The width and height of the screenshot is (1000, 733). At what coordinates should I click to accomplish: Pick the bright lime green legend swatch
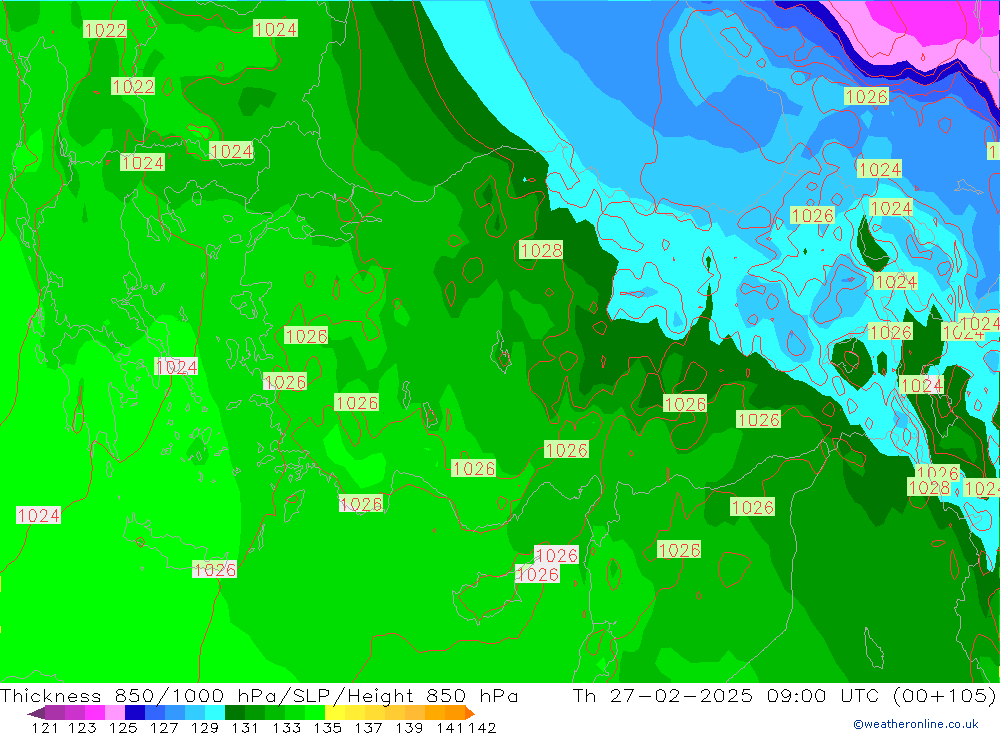click(315, 713)
